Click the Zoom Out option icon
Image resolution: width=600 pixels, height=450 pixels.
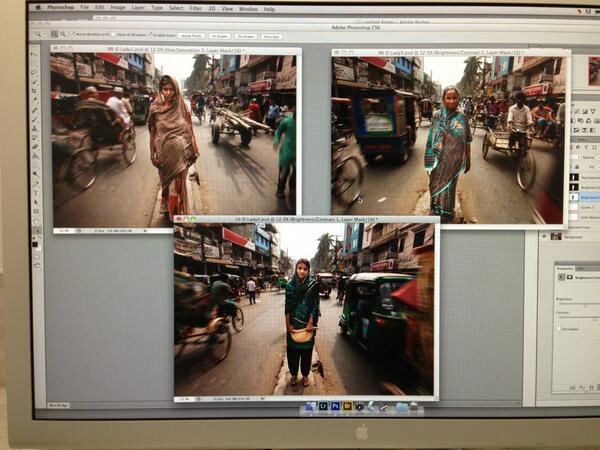(x=63, y=34)
